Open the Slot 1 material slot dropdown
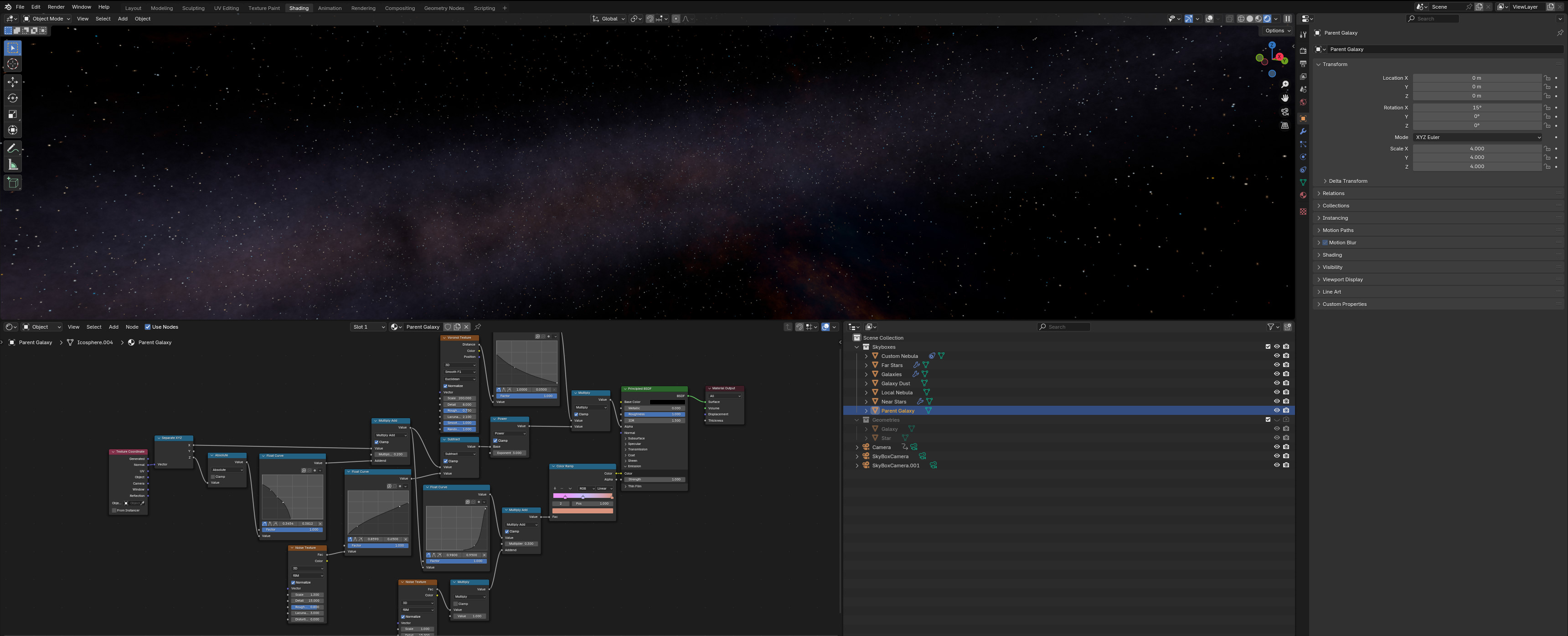Viewport: 1568px width, 636px height. (368, 327)
